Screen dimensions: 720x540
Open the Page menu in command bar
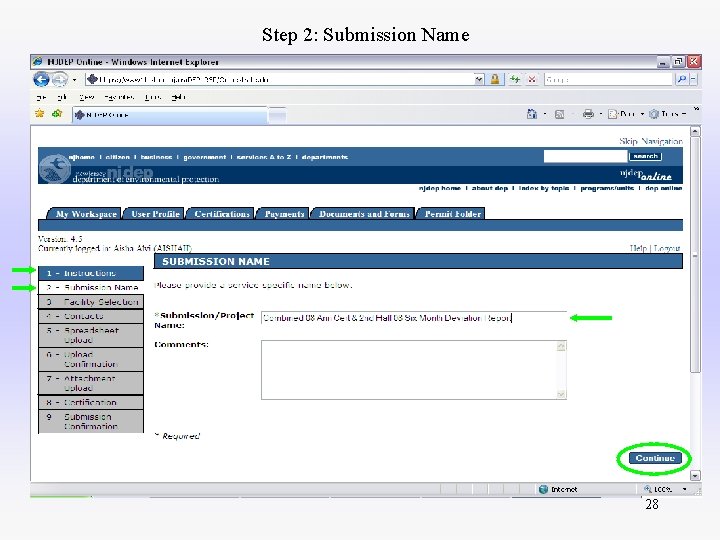pyautogui.click(x=625, y=114)
